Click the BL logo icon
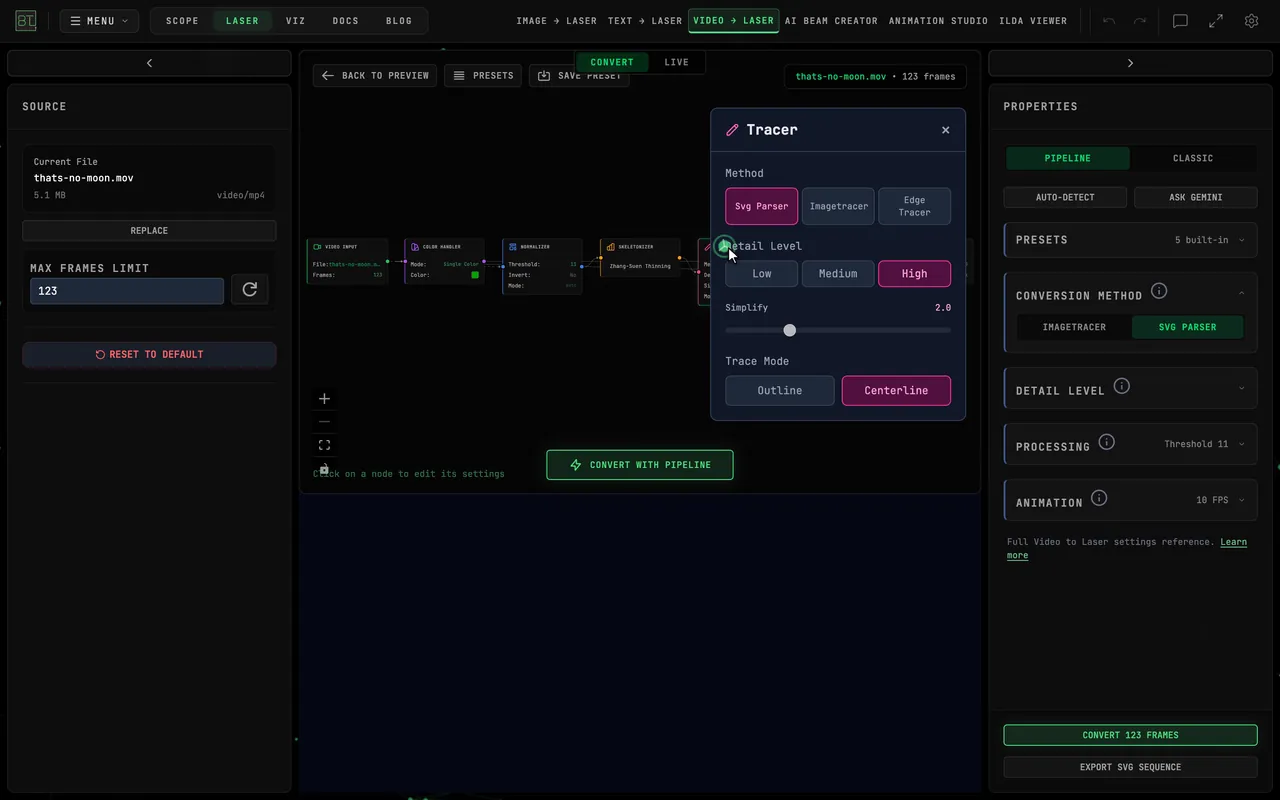1280x800 pixels. coord(26,21)
